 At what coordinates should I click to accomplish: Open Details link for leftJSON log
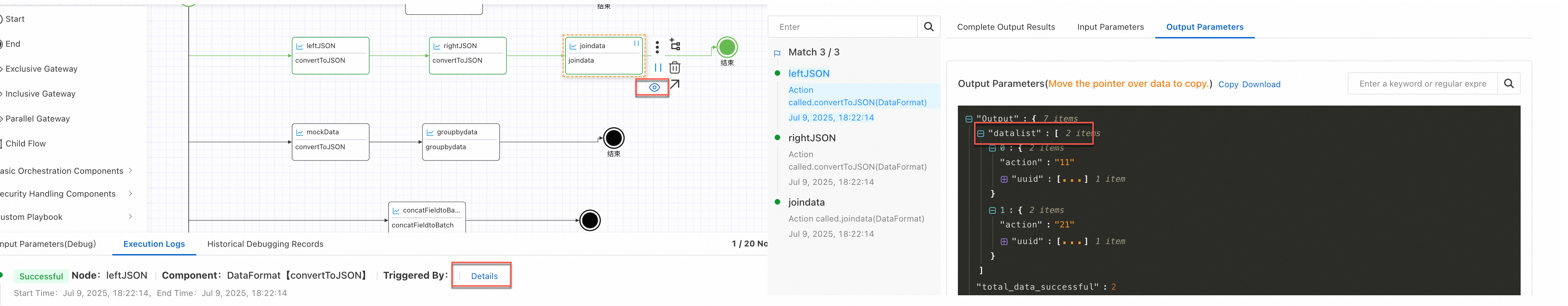(x=484, y=277)
